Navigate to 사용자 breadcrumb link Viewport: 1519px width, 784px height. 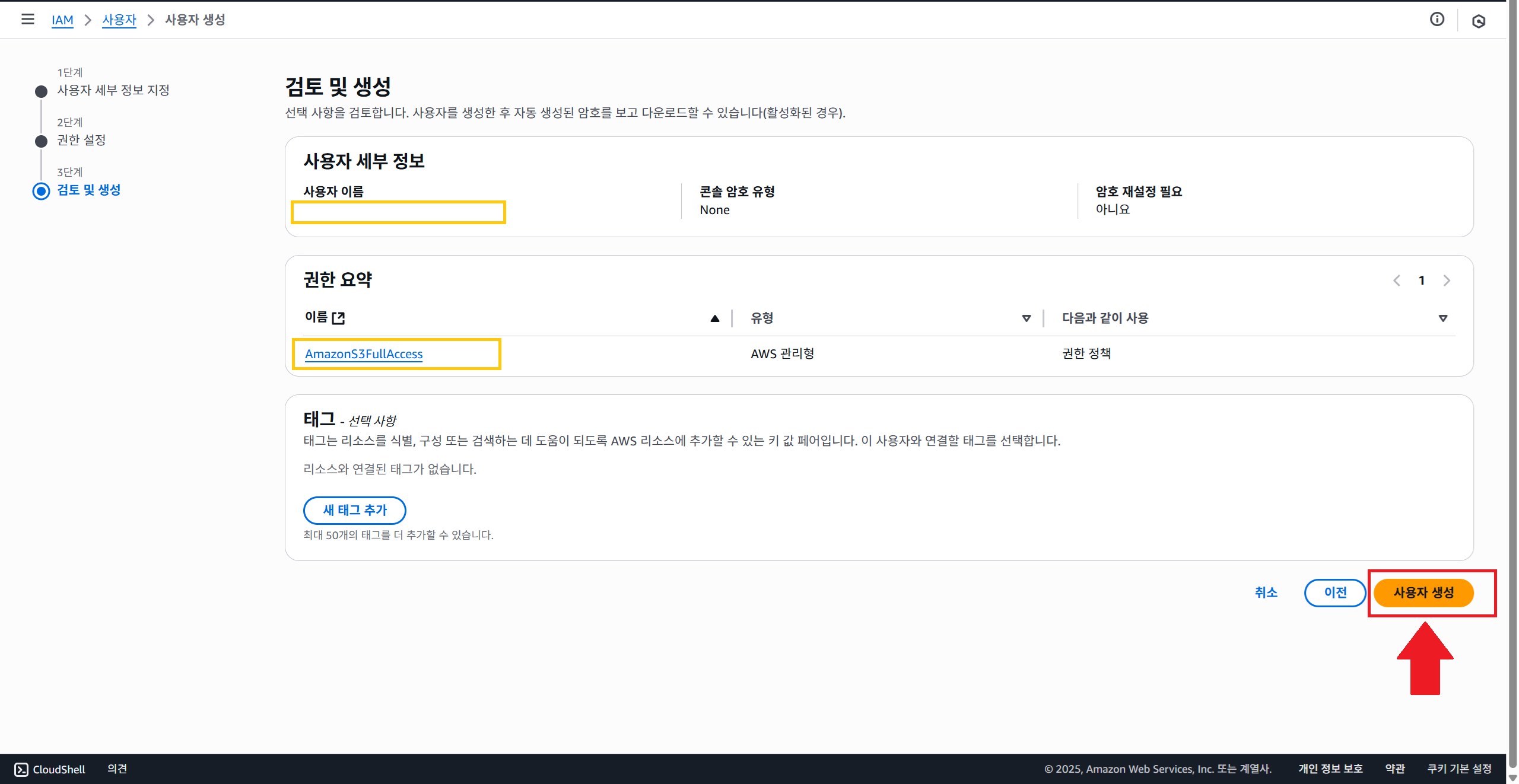coord(119,20)
